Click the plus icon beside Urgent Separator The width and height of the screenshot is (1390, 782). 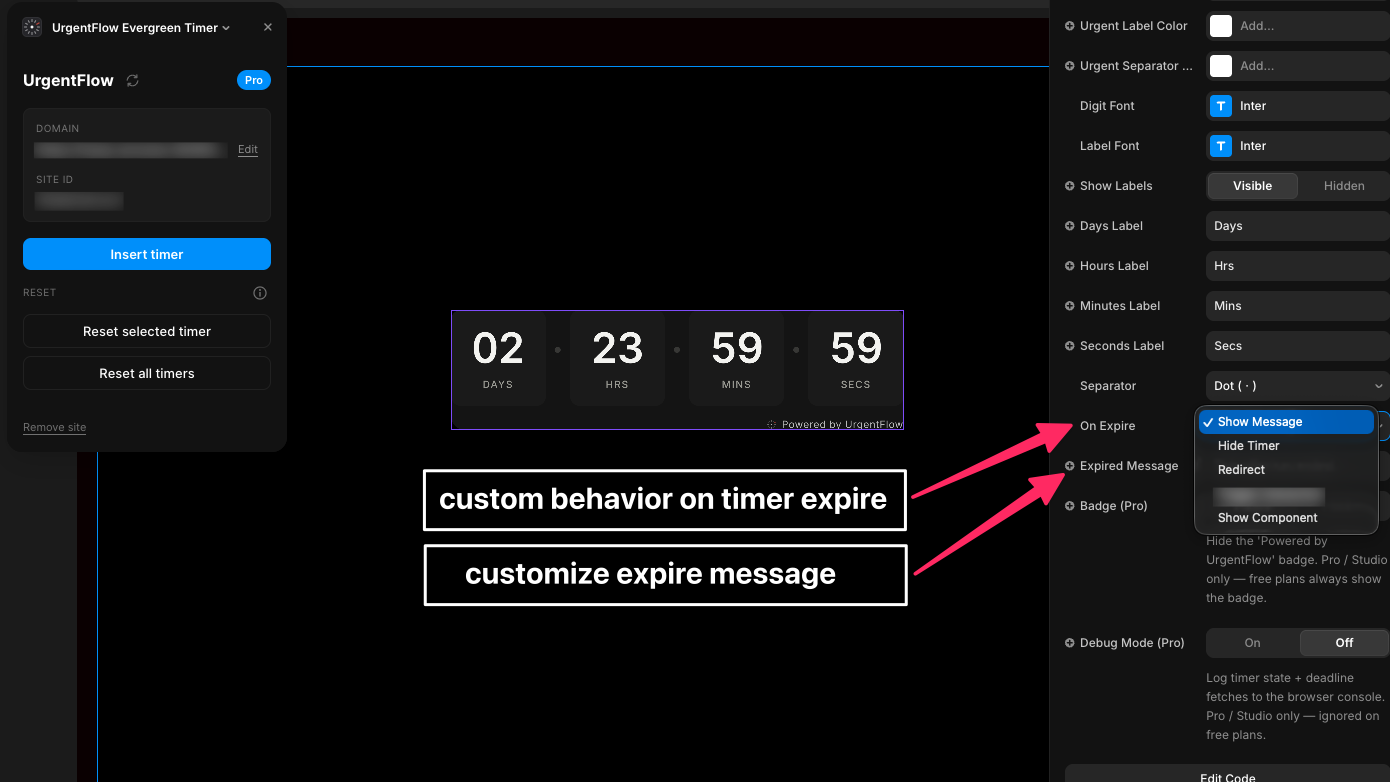[x=1070, y=66]
